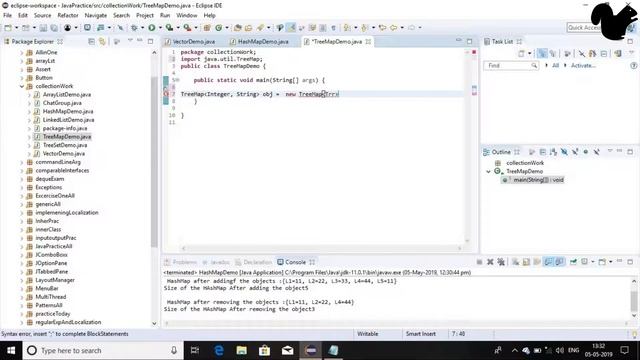
Task: Click editor horizontal scrollbar
Action: pos(322,248)
